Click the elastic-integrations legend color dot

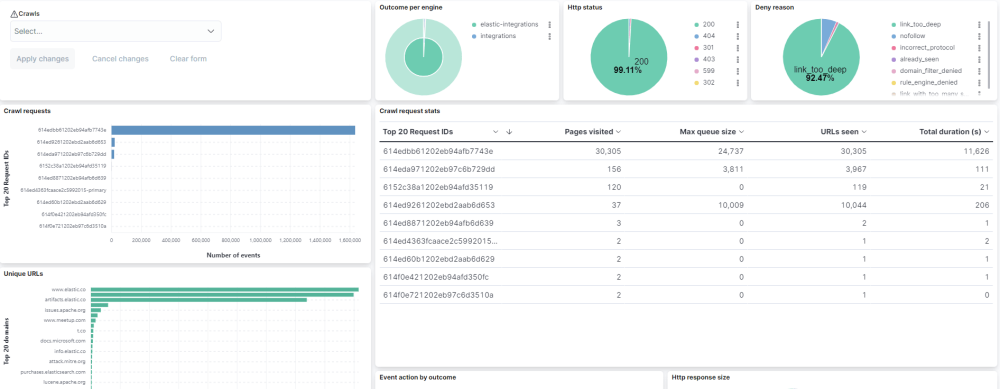pos(474,24)
